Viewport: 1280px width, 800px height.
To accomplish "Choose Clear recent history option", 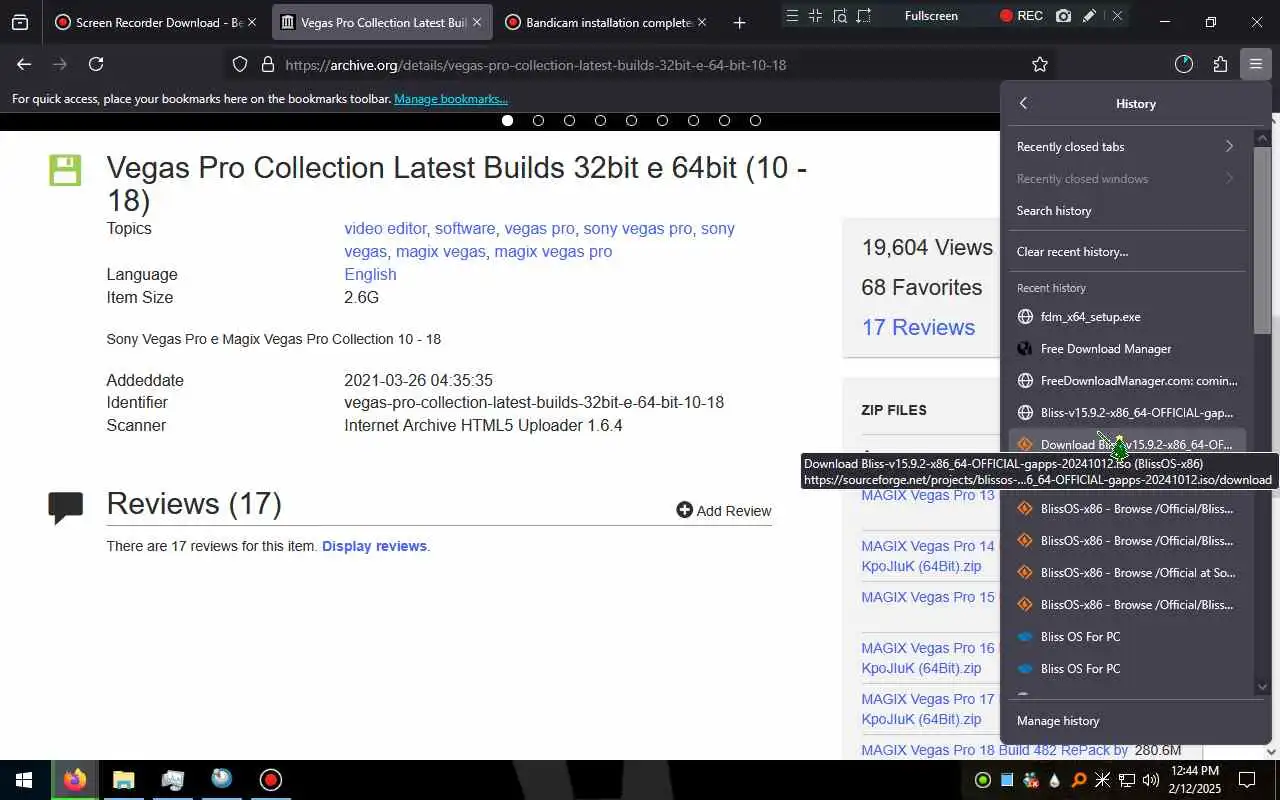I will pyautogui.click(x=1127, y=252).
